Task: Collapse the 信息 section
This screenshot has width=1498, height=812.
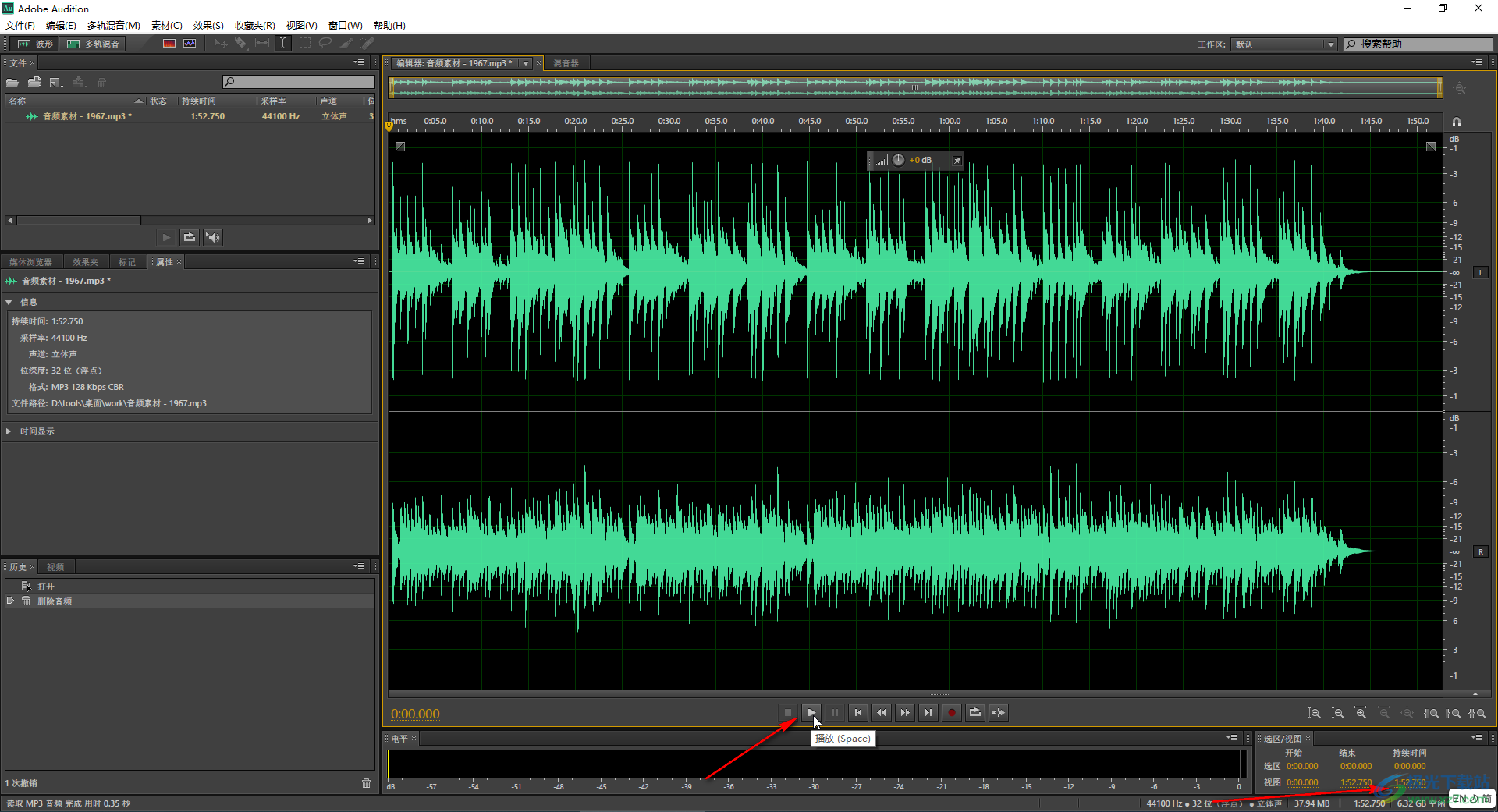Action: [9, 302]
